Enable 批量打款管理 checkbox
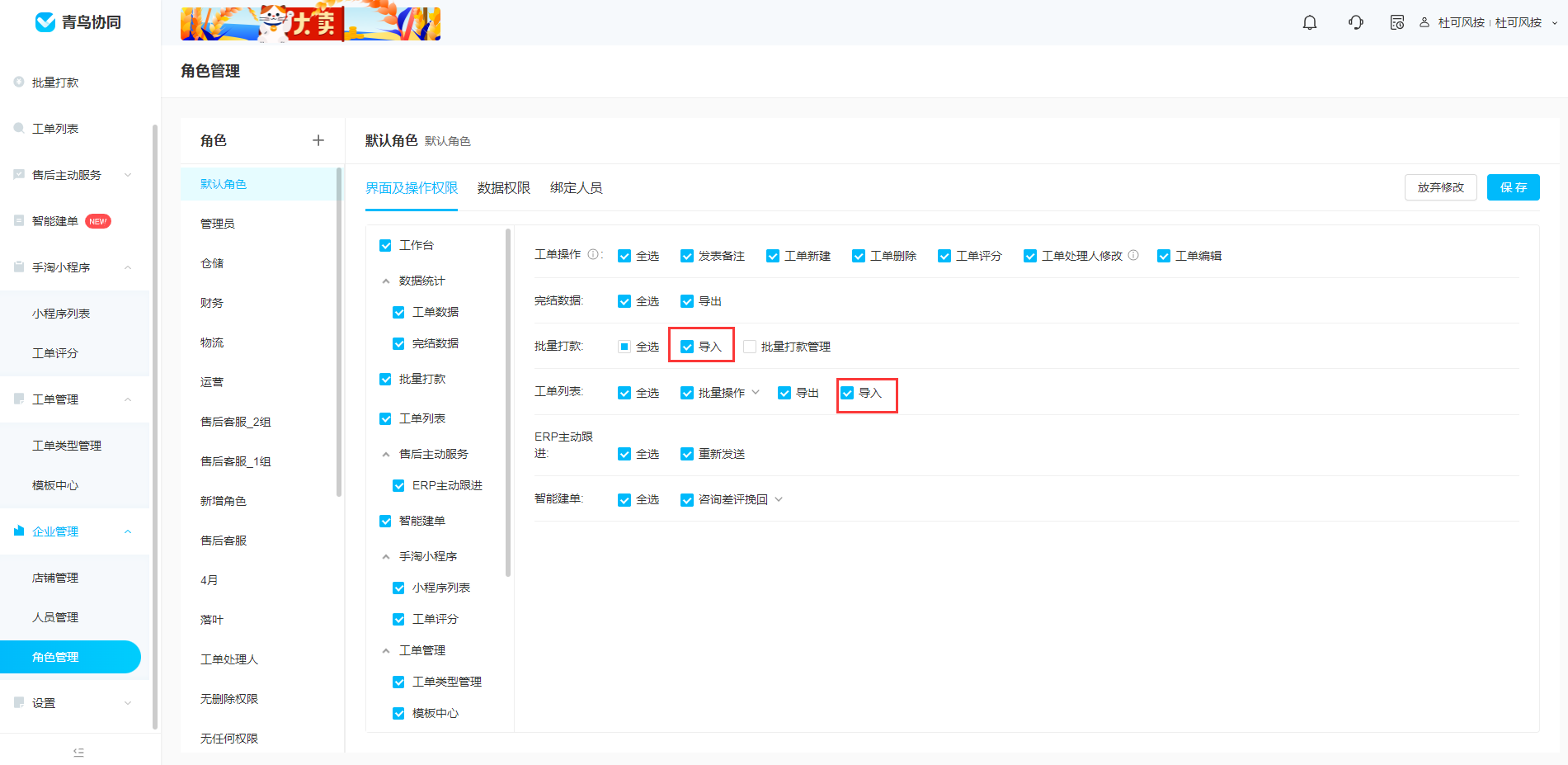Image resolution: width=1568 pixels, height=765 pixels. [750, 347]
